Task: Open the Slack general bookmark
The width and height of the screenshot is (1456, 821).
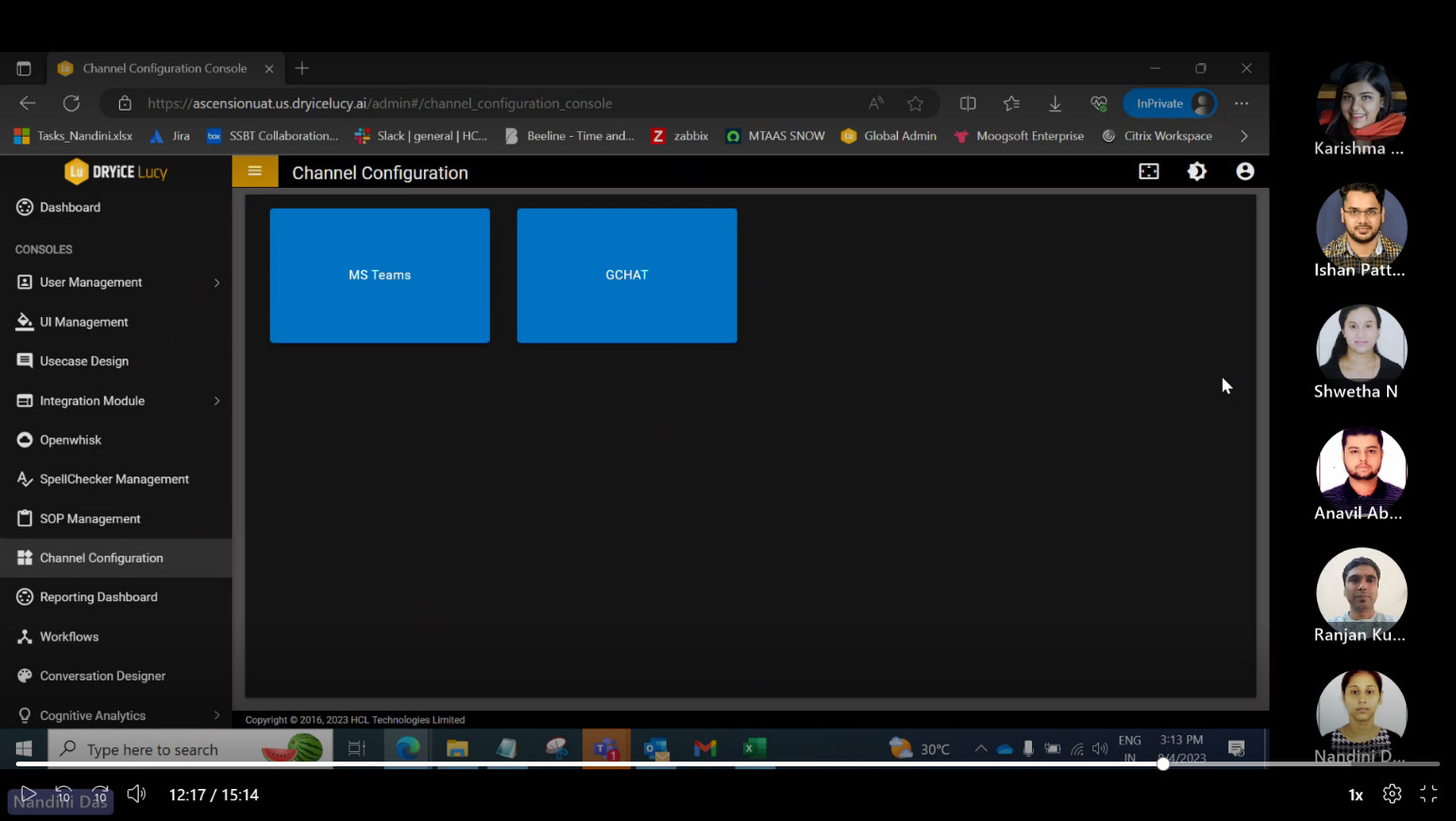Action: (x=421, y=136)
